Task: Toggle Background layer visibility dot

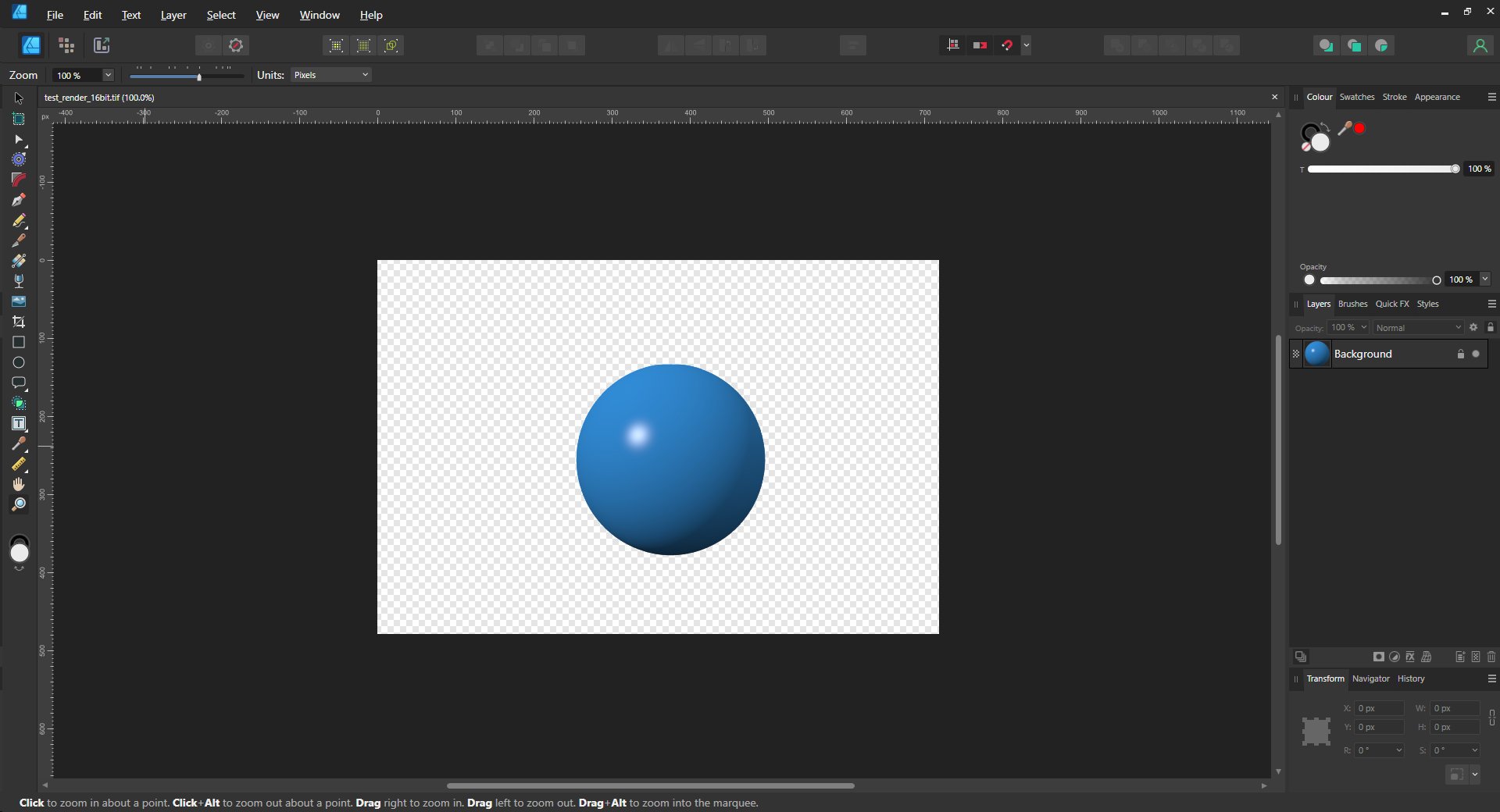Action: pyautogui.click(x=1476, y=354)
